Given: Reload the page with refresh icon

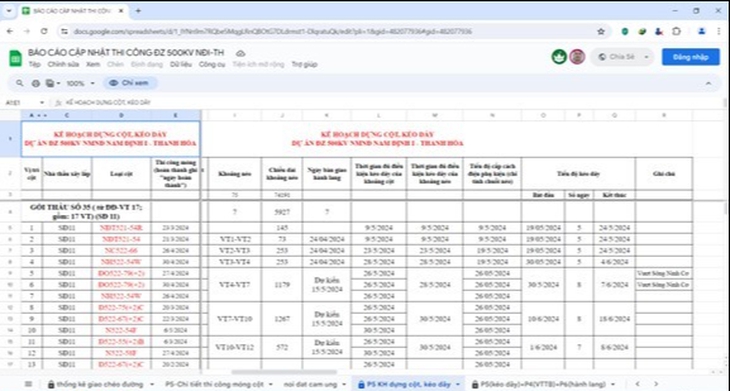Looking at the screenshot, I should tap(44, 31).
